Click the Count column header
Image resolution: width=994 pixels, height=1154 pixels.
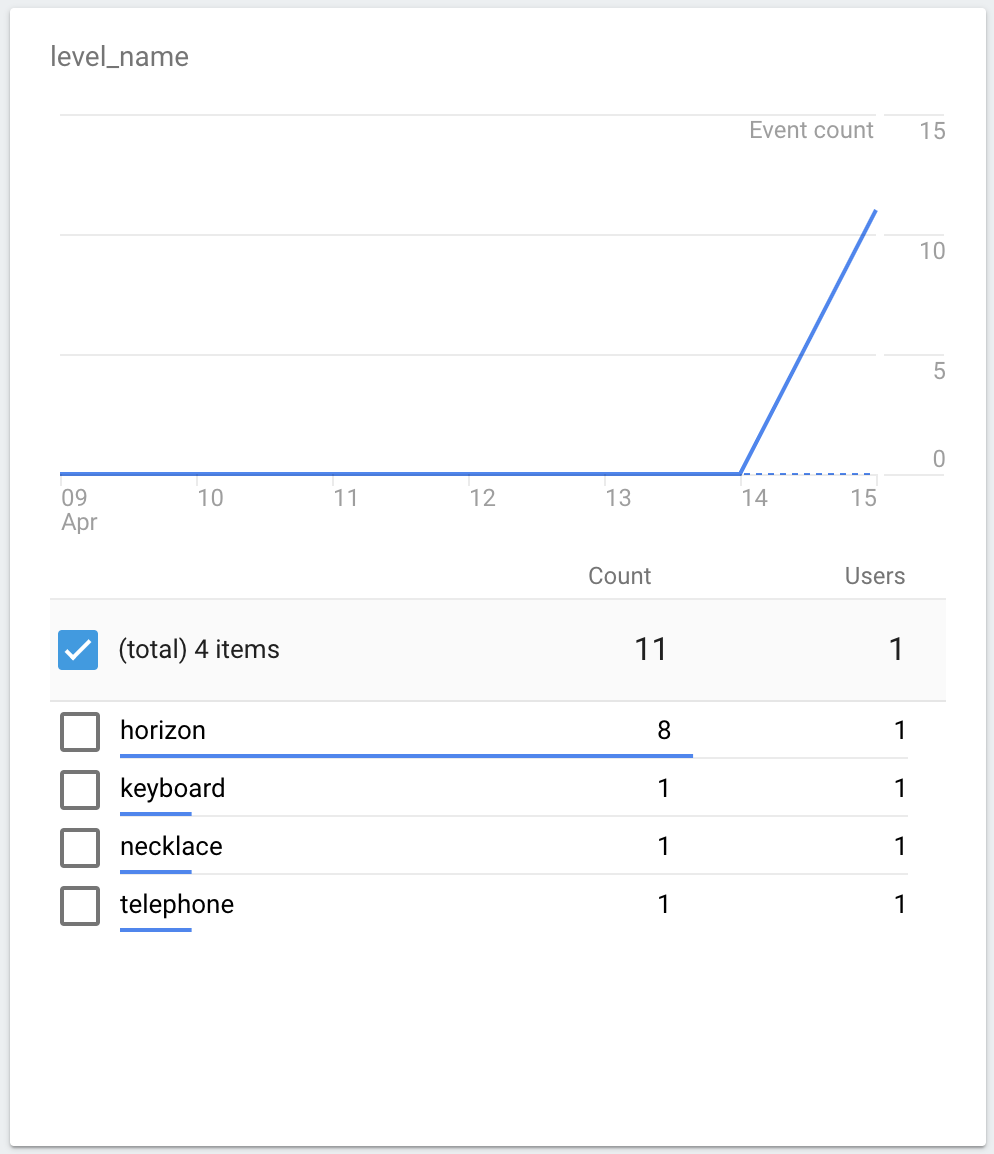pyautogui.click(x=619, y=576)
